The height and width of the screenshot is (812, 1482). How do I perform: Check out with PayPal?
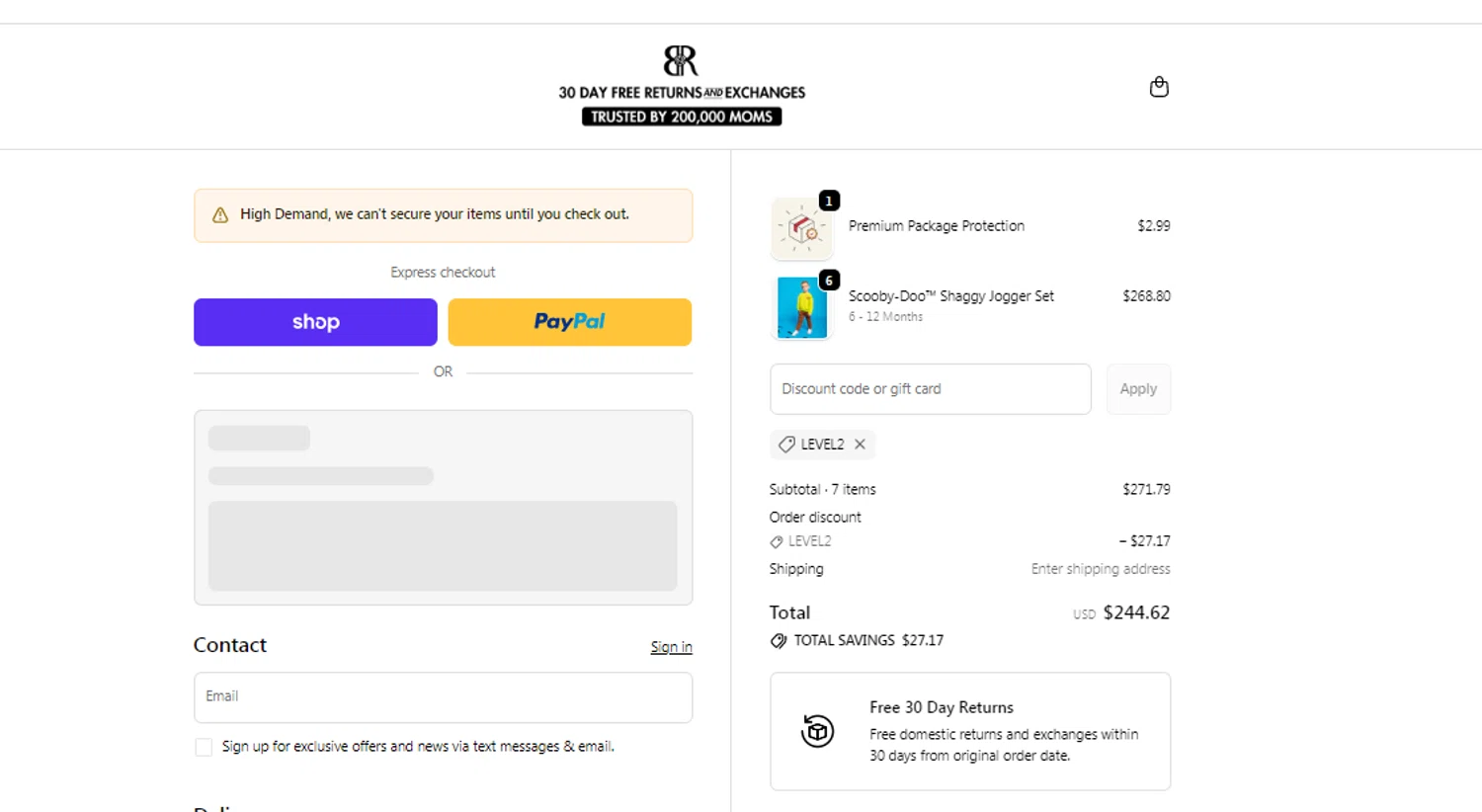coord(570,322)
